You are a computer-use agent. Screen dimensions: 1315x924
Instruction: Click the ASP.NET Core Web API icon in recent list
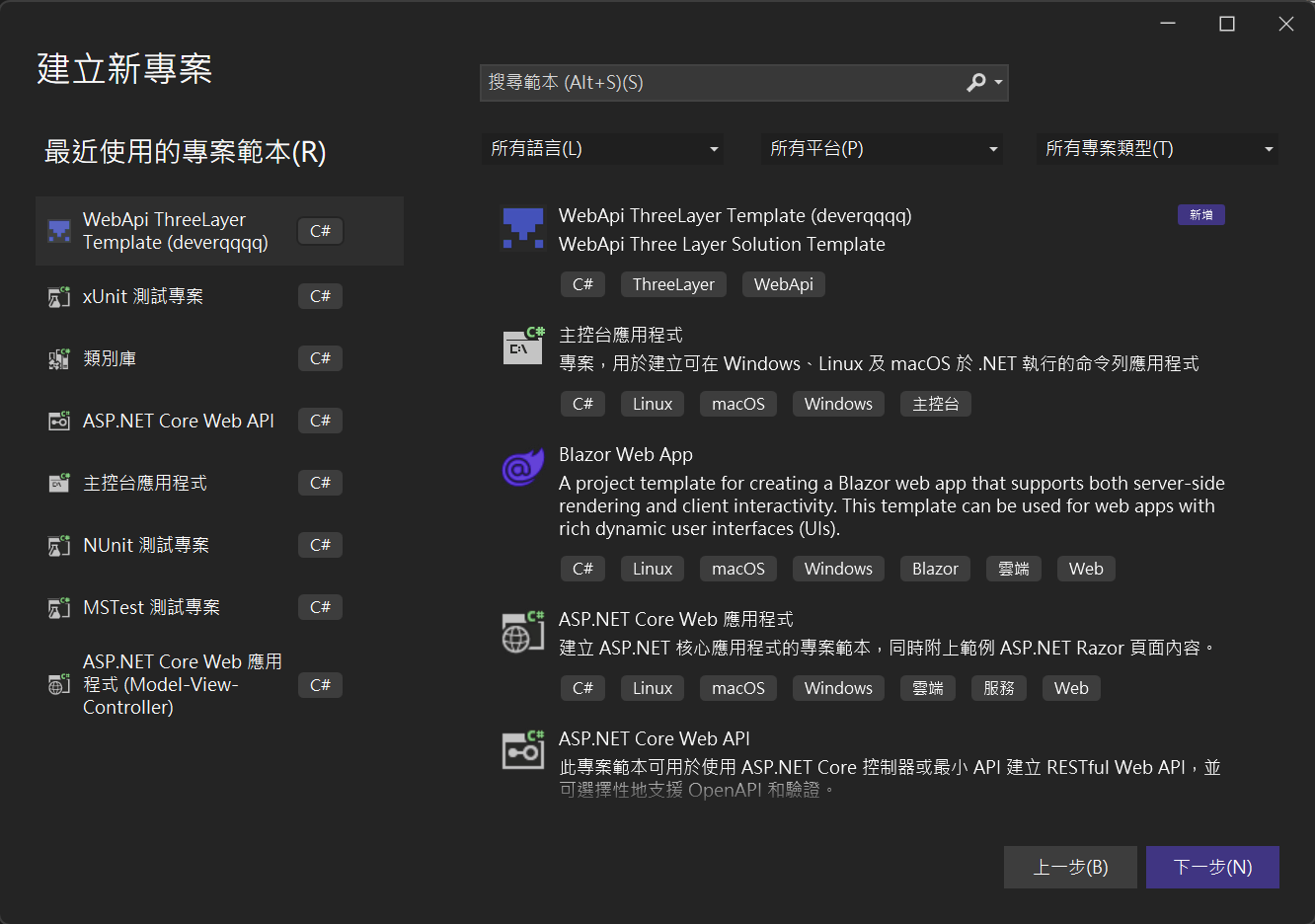[x=59, y=421]
